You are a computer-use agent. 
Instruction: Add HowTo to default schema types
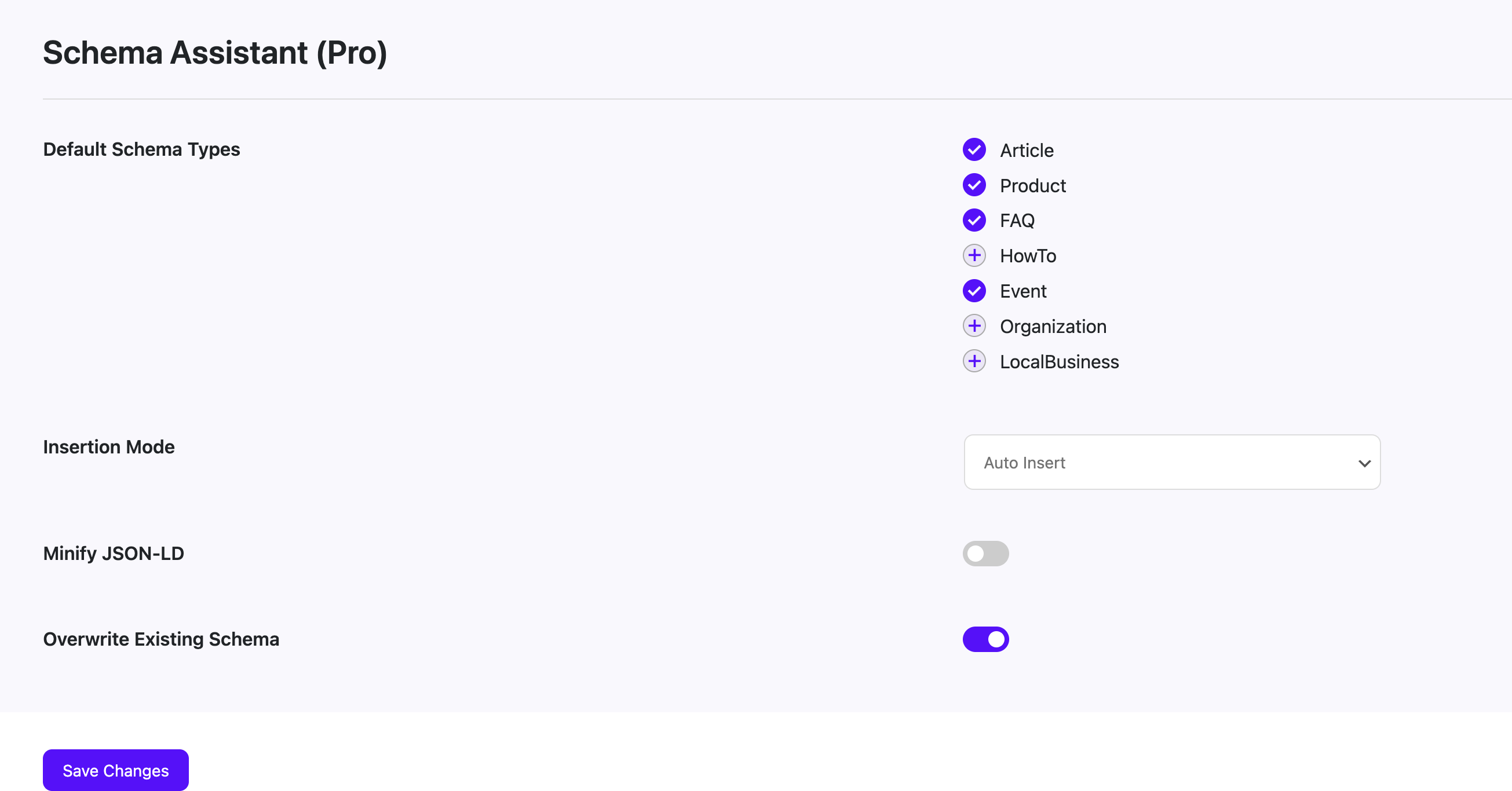[x=974, y=255]
